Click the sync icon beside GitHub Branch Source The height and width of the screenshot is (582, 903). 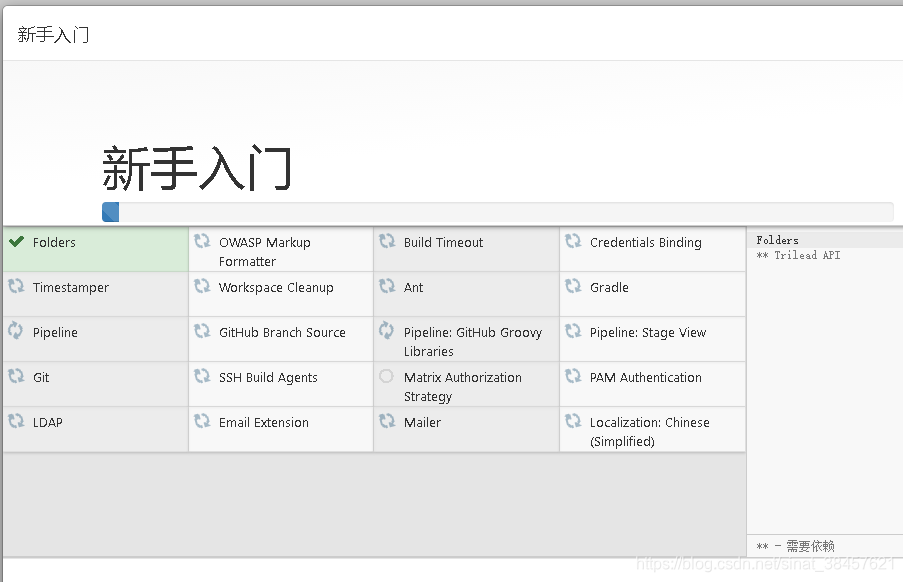202,330
